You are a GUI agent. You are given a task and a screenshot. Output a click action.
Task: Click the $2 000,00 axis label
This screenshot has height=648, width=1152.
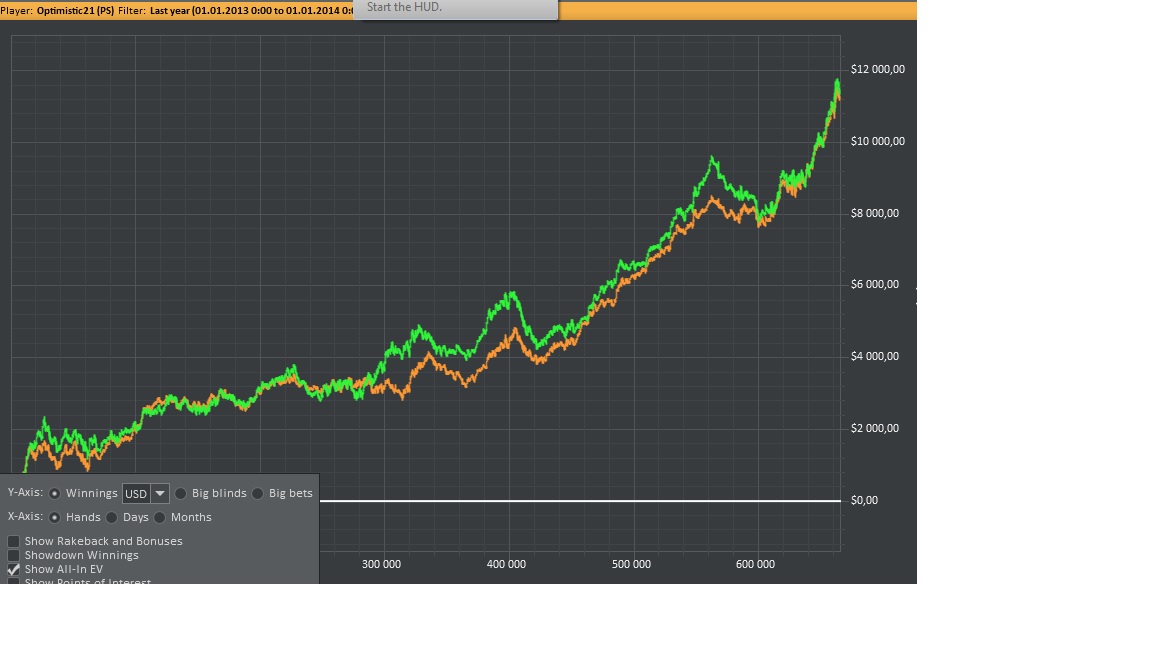point(874,428)
